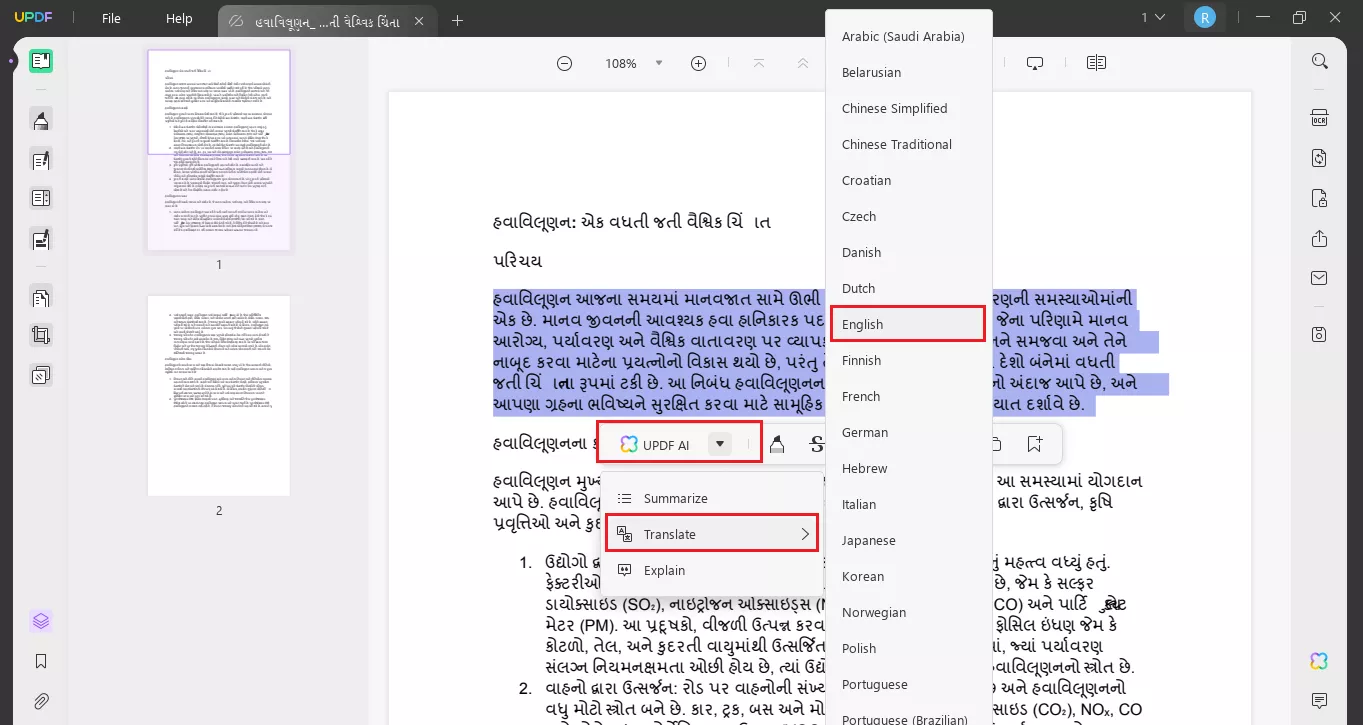1363x725 pixels.
Task: Open the Crop Pages tool in sidebar
Action: 41,336
